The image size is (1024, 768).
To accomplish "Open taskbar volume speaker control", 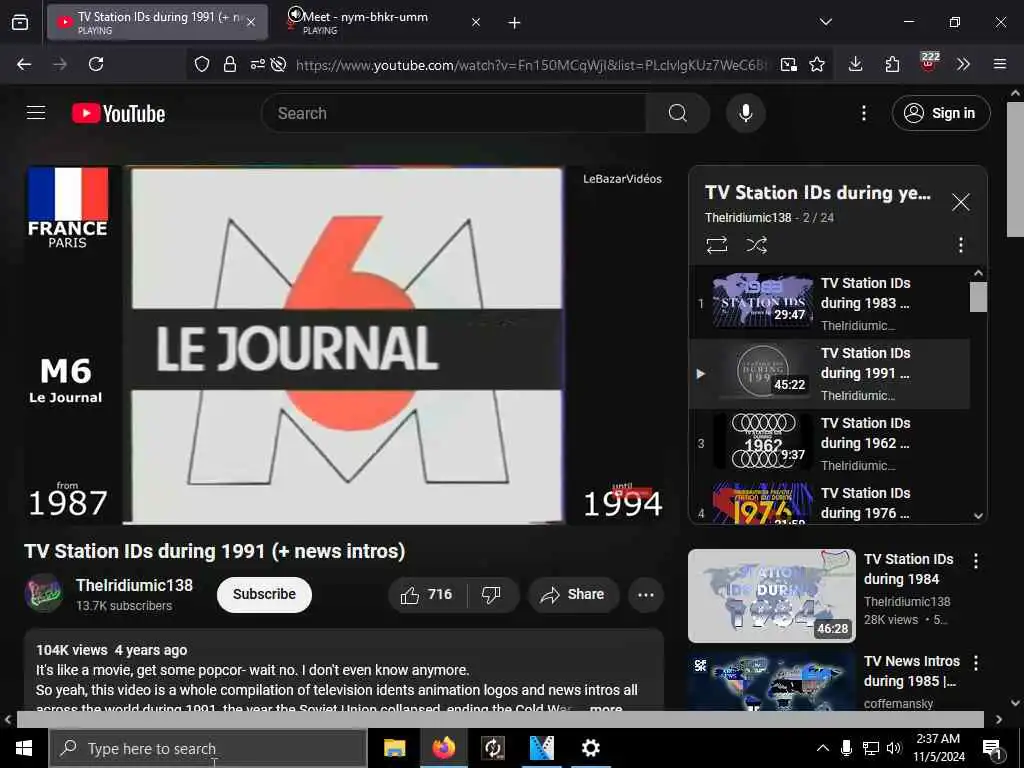I will pos(894,748).
